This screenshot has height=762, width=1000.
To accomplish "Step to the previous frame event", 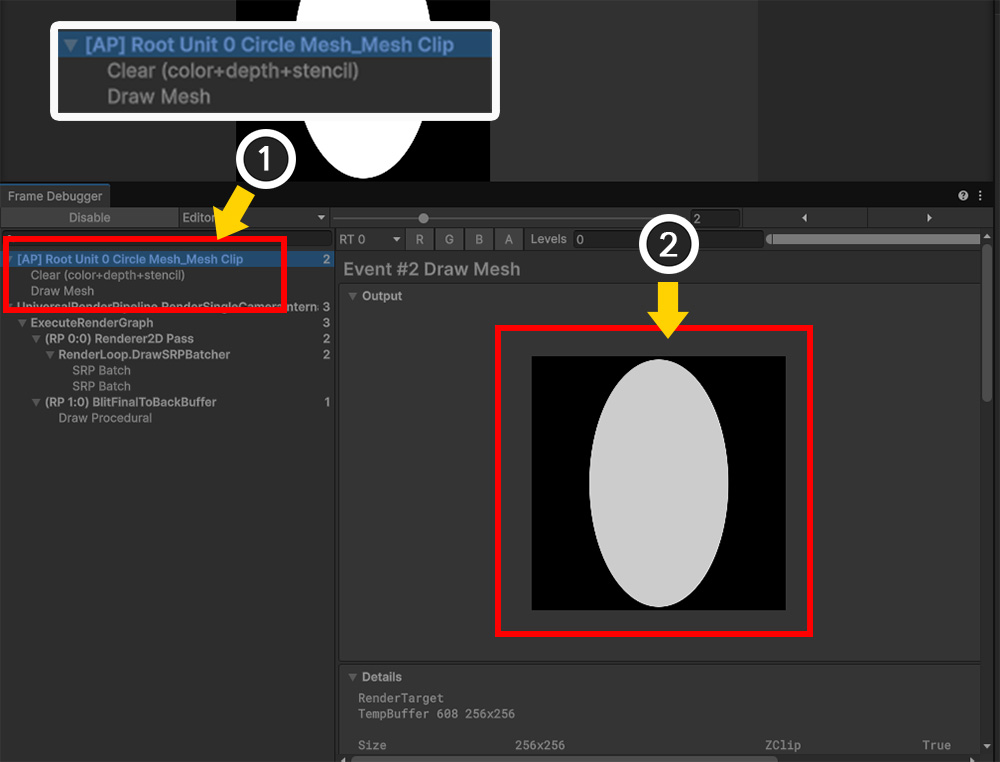I will coord(805,218).
